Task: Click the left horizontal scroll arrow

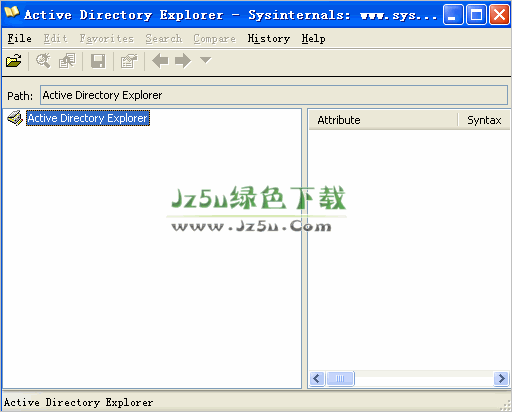Action: (x=317, y=379)
